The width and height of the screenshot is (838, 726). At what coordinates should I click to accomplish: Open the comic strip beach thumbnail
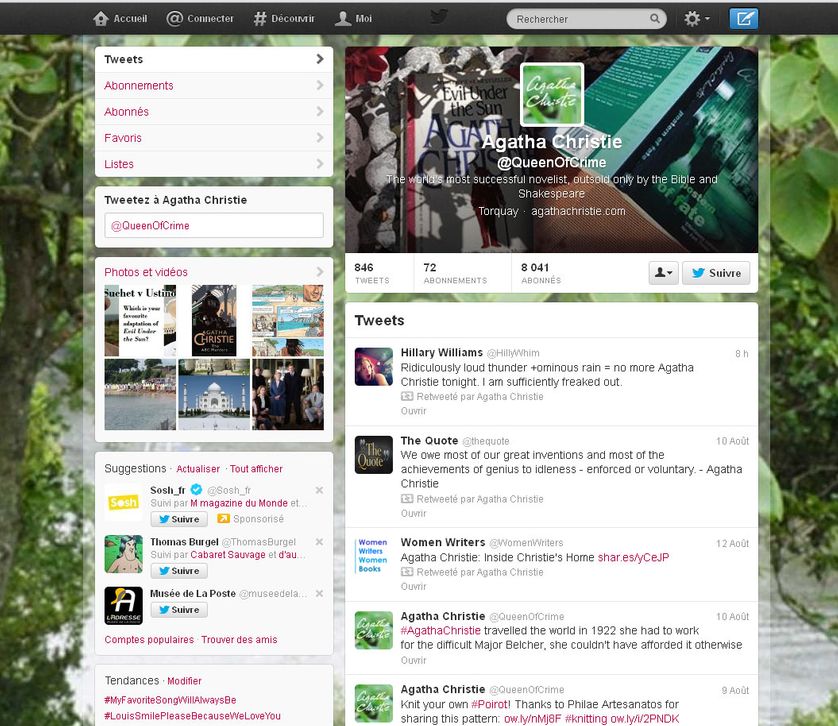tap(288, 320)
